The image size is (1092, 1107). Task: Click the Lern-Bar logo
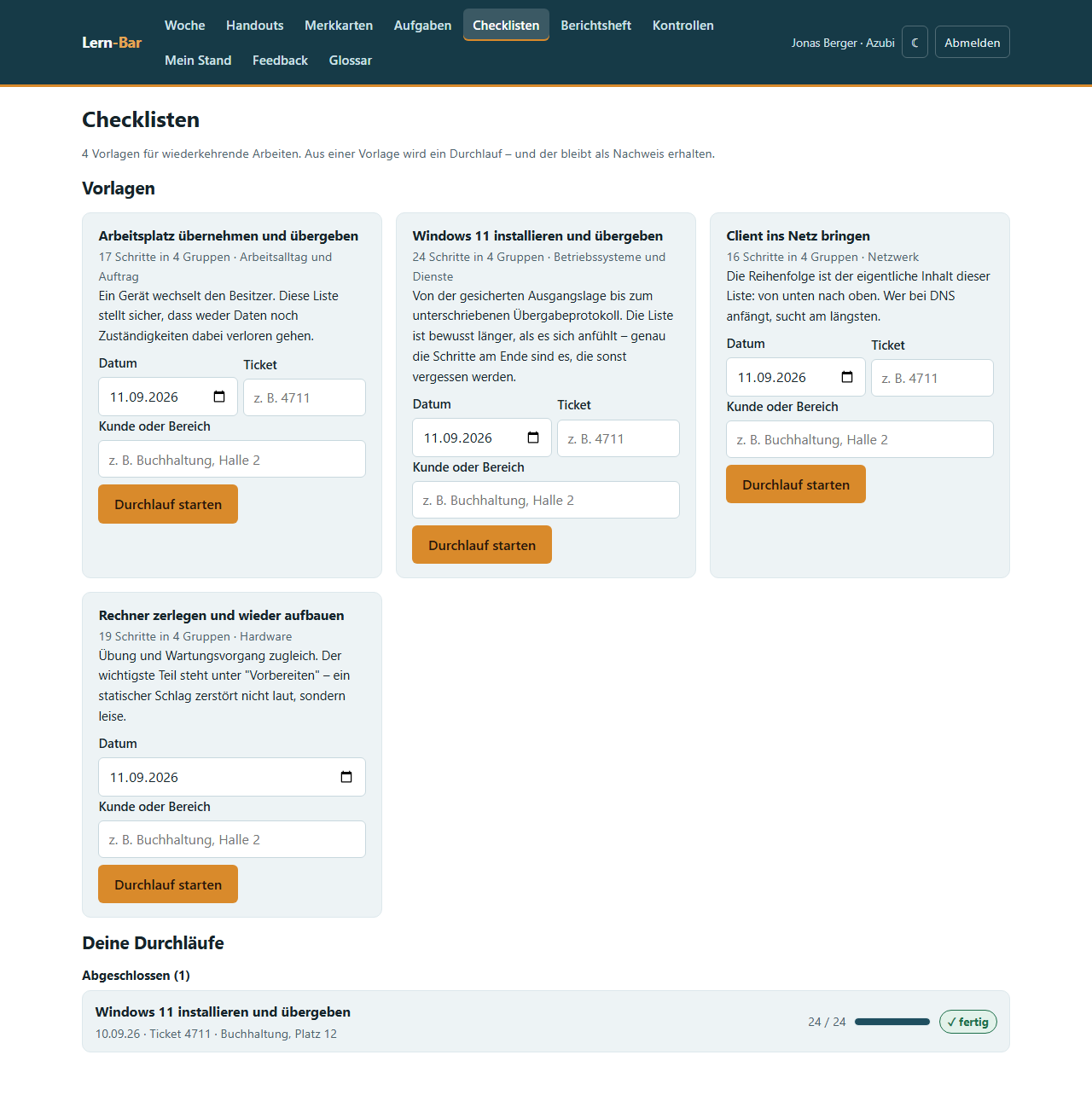tap(112, 43)
